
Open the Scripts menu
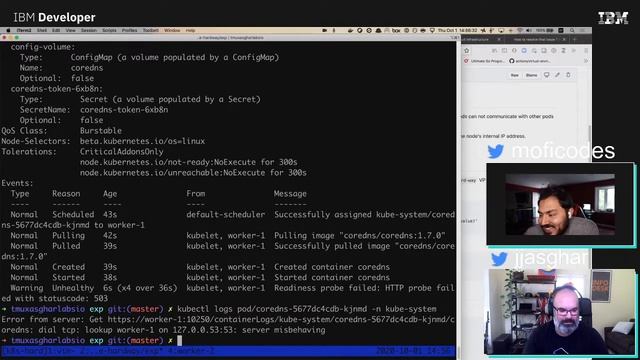tap(109, 30)
